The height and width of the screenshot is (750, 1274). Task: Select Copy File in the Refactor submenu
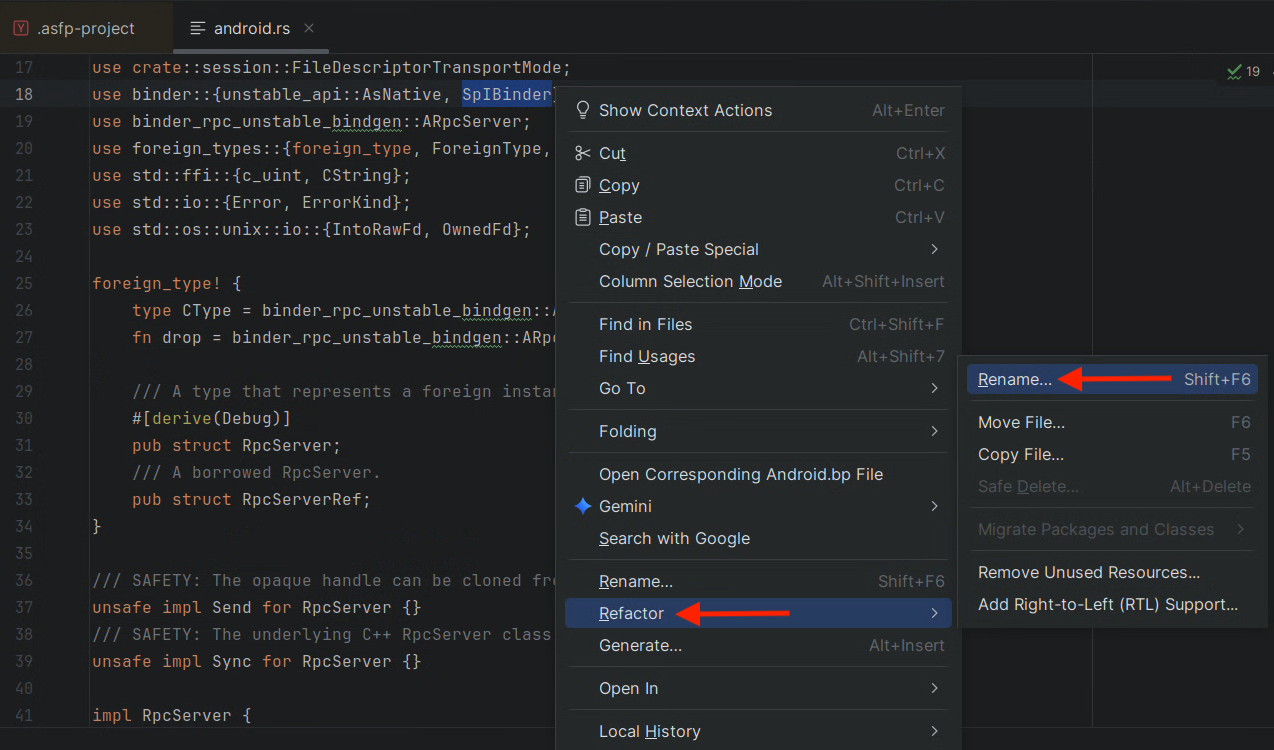pyautogui.click(x=1018, y=454)
